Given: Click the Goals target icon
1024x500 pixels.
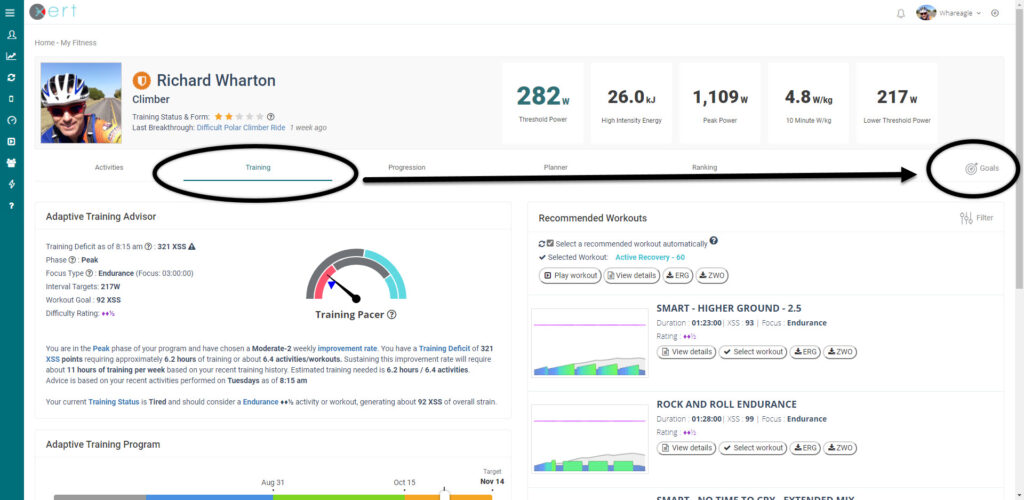Looking at the screenshot, I should [970, 168].
